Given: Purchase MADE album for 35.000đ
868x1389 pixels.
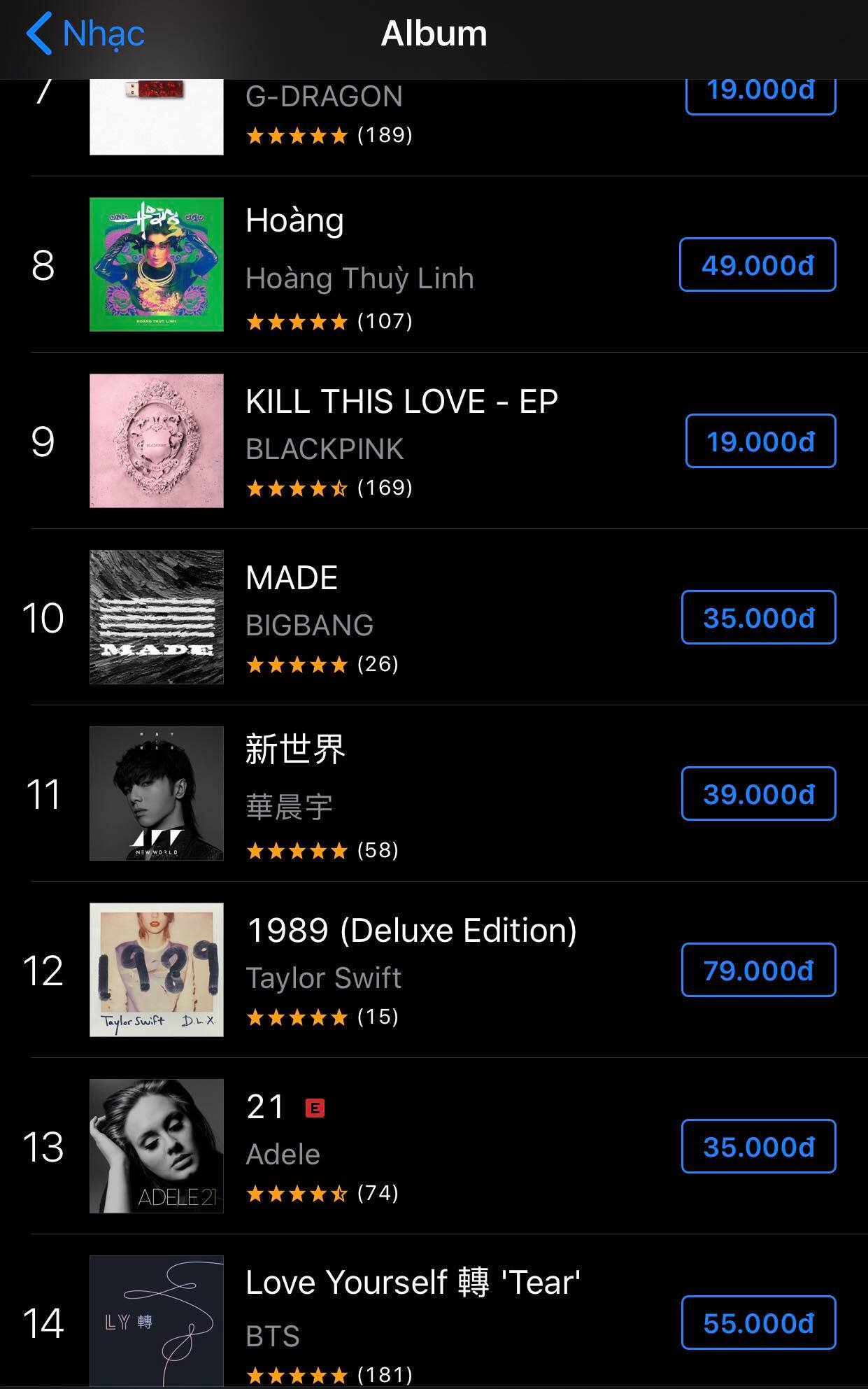Looking at the screenshot, I should [x=758, y=618].
